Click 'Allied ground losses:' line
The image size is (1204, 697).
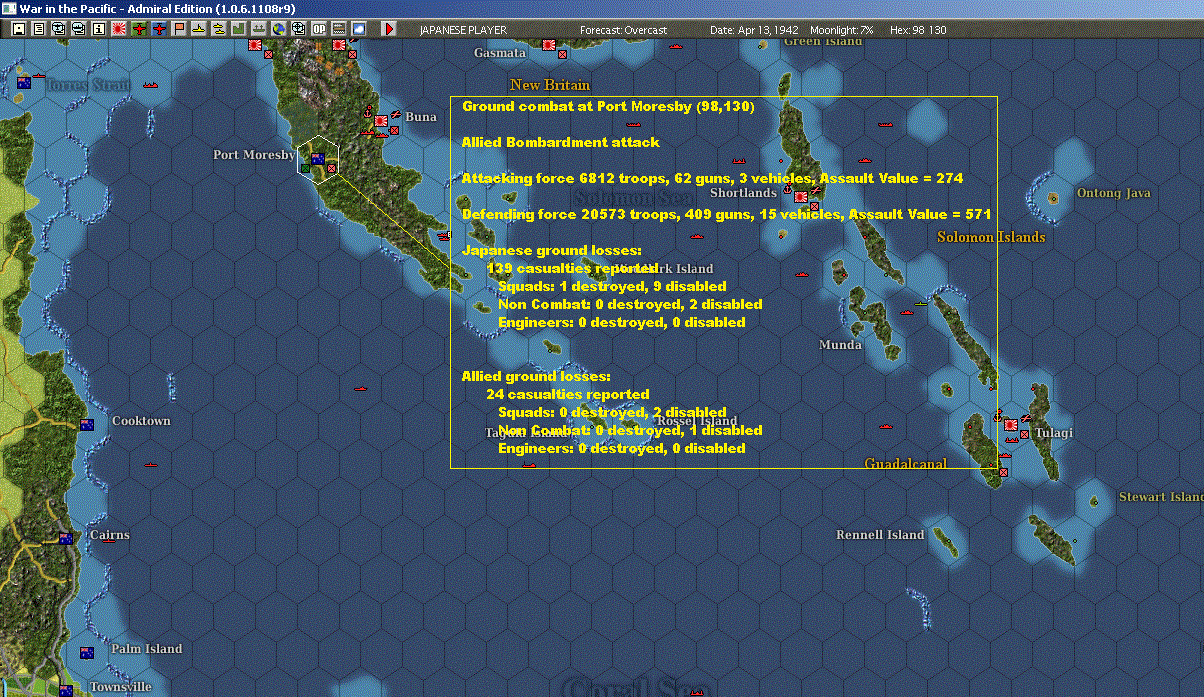click(535, 376)
